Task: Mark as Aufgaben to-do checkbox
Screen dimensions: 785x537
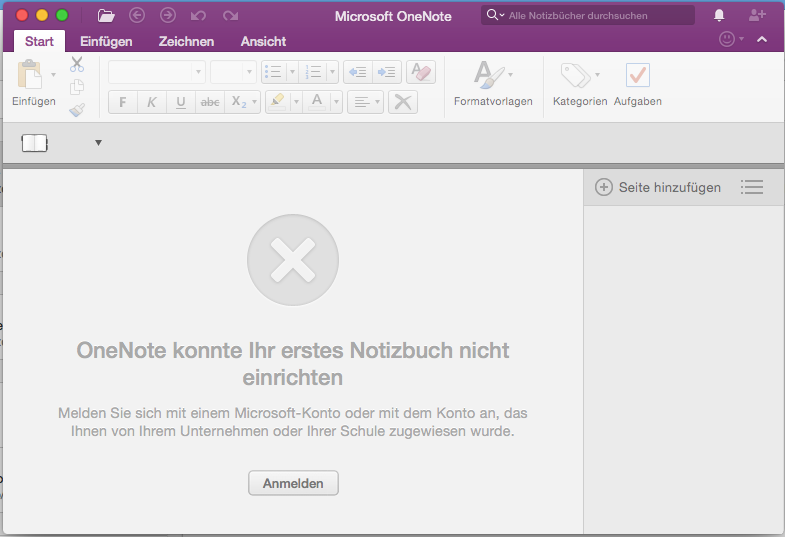Action: click(638, 83)
